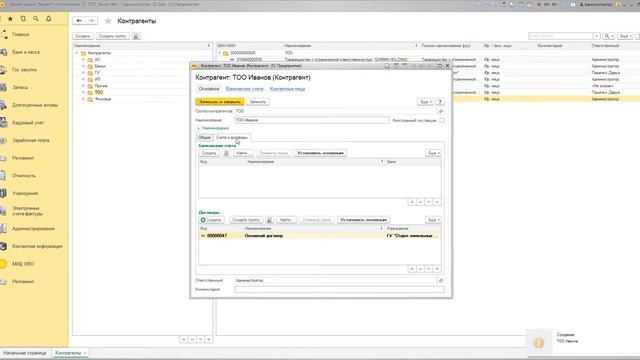Screen dimensions: 640x360
Task: Expand the Прочие folder in the tree
Action: (83, 86)
